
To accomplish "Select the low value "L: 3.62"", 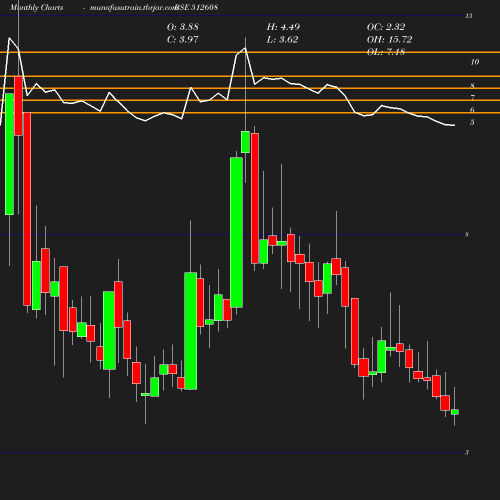I will [x=282, y=39].
